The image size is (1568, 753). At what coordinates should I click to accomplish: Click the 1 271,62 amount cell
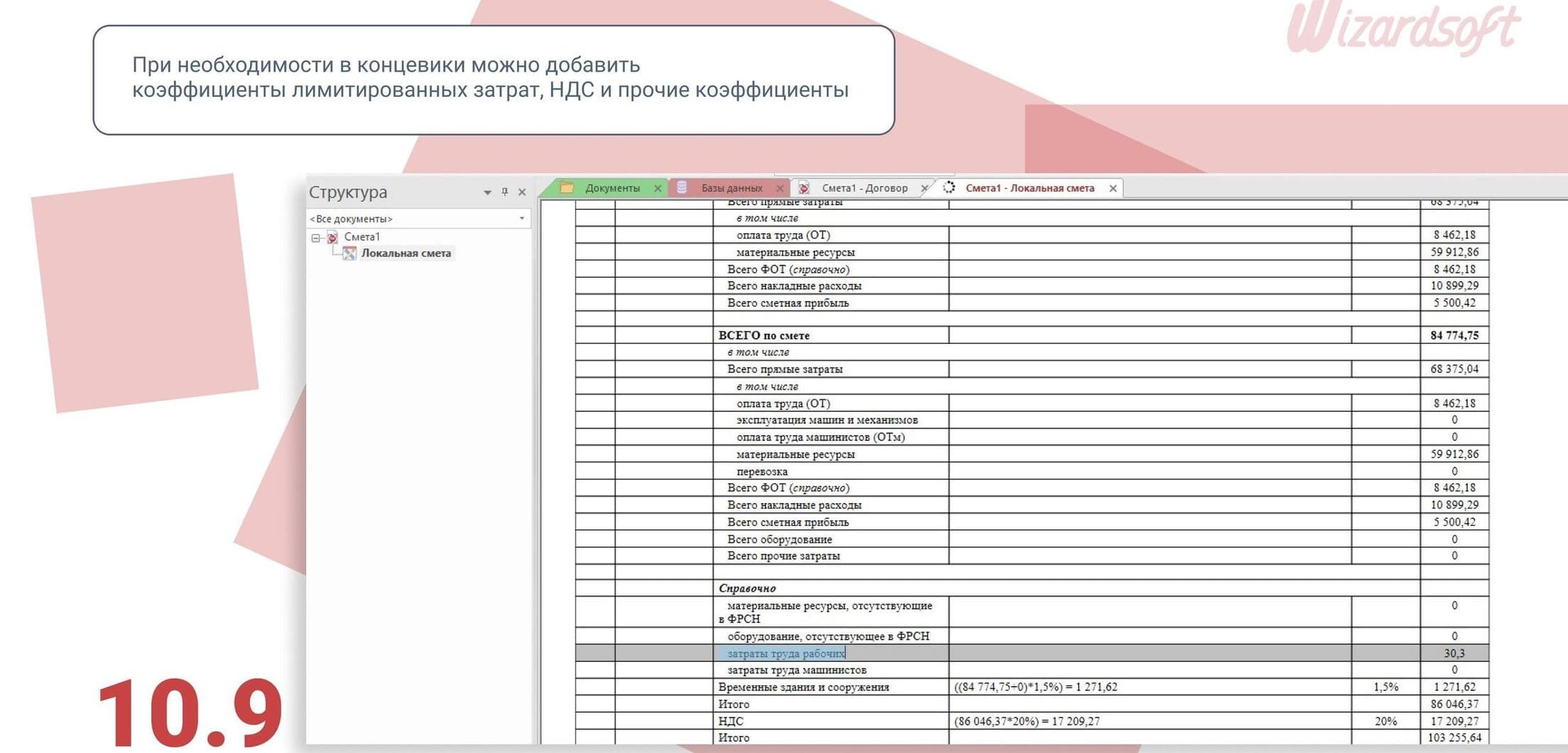click(1454, 687)
